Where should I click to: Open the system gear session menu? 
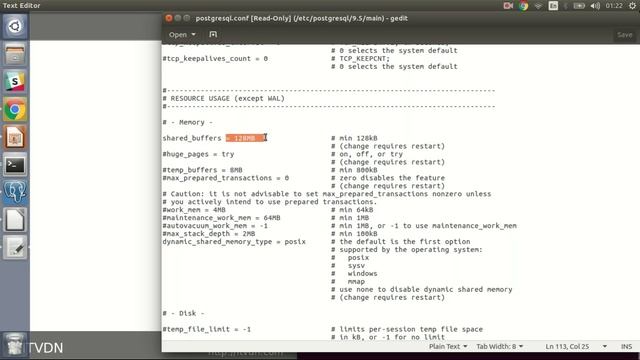pos(632,6)
